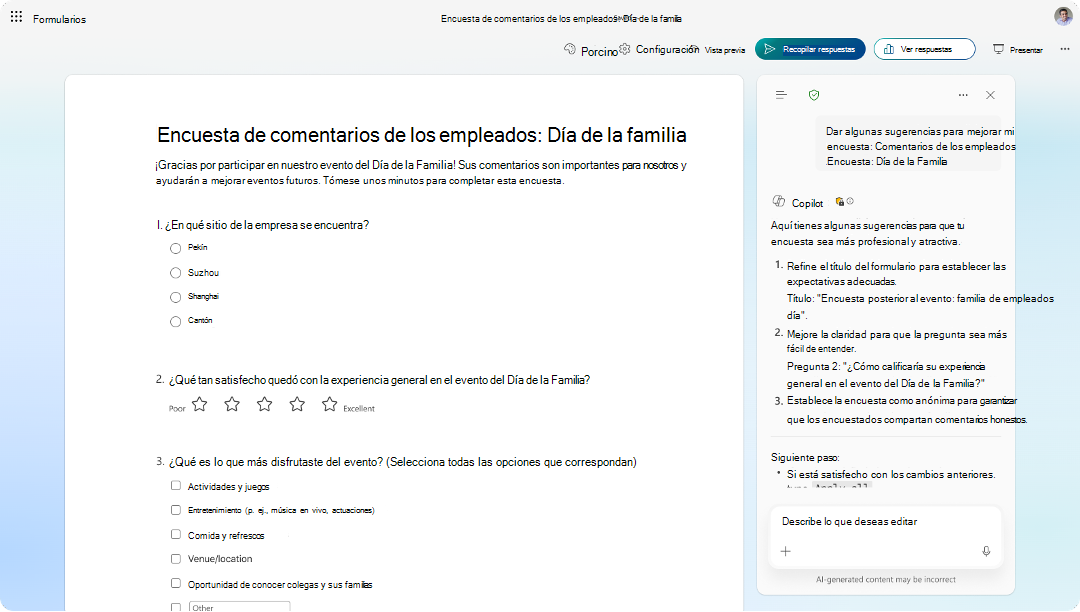Click suggestion 'Establece la encuesta como anónima'

pyautogui.click(x=906, y=410)
